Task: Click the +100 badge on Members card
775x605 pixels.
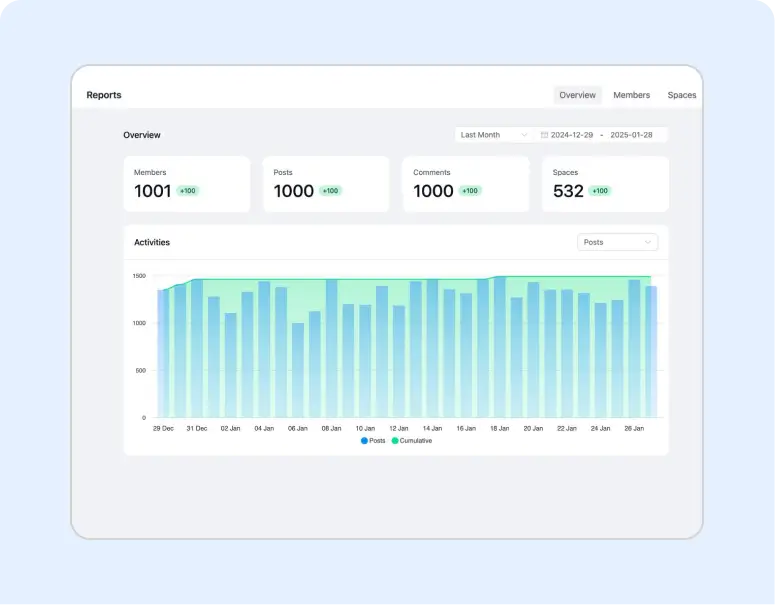Action: coord(188,191)
